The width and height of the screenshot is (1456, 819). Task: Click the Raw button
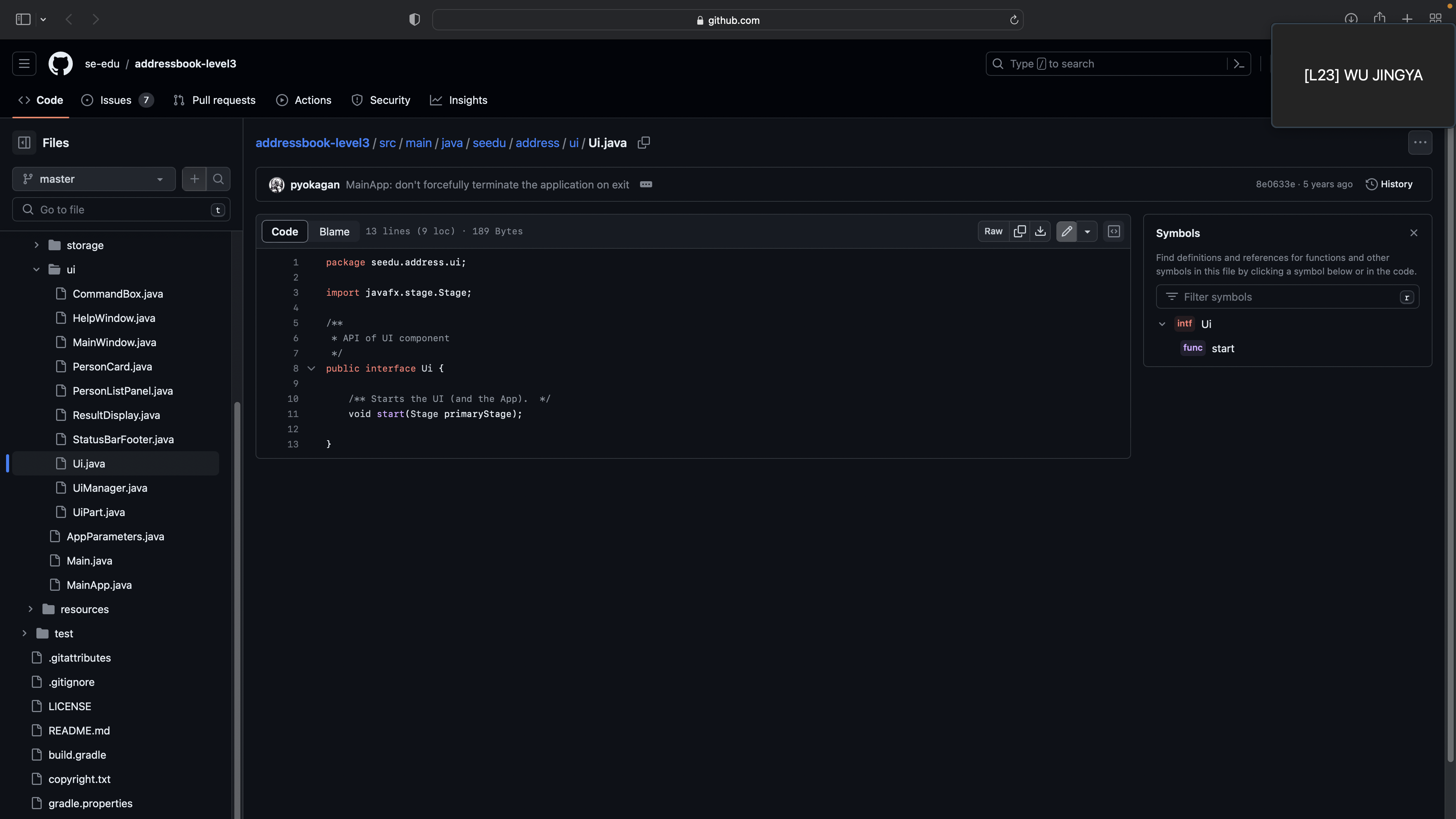coord(993,231)
